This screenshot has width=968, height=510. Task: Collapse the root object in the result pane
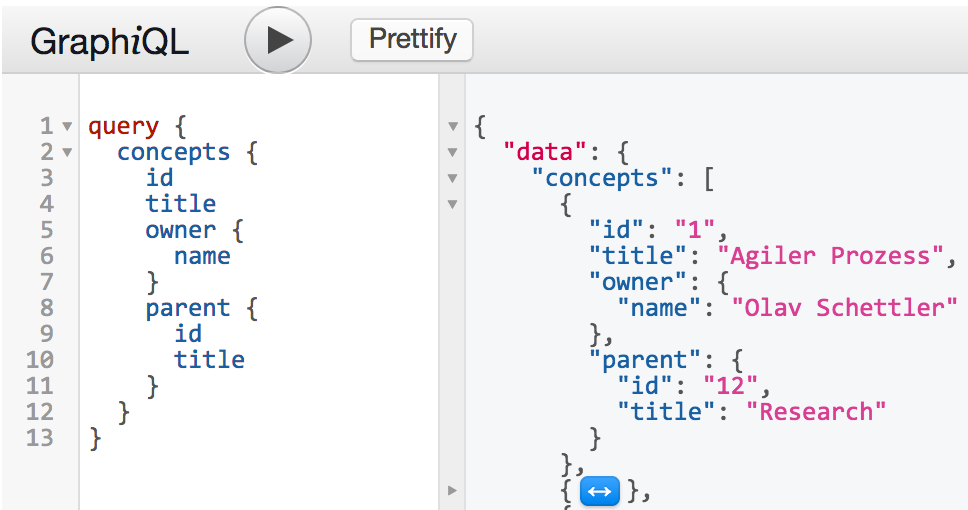(x=453, y=127)
